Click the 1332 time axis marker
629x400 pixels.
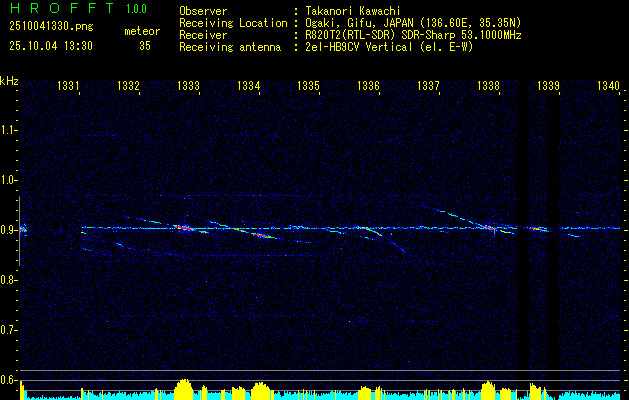point(128,85)
